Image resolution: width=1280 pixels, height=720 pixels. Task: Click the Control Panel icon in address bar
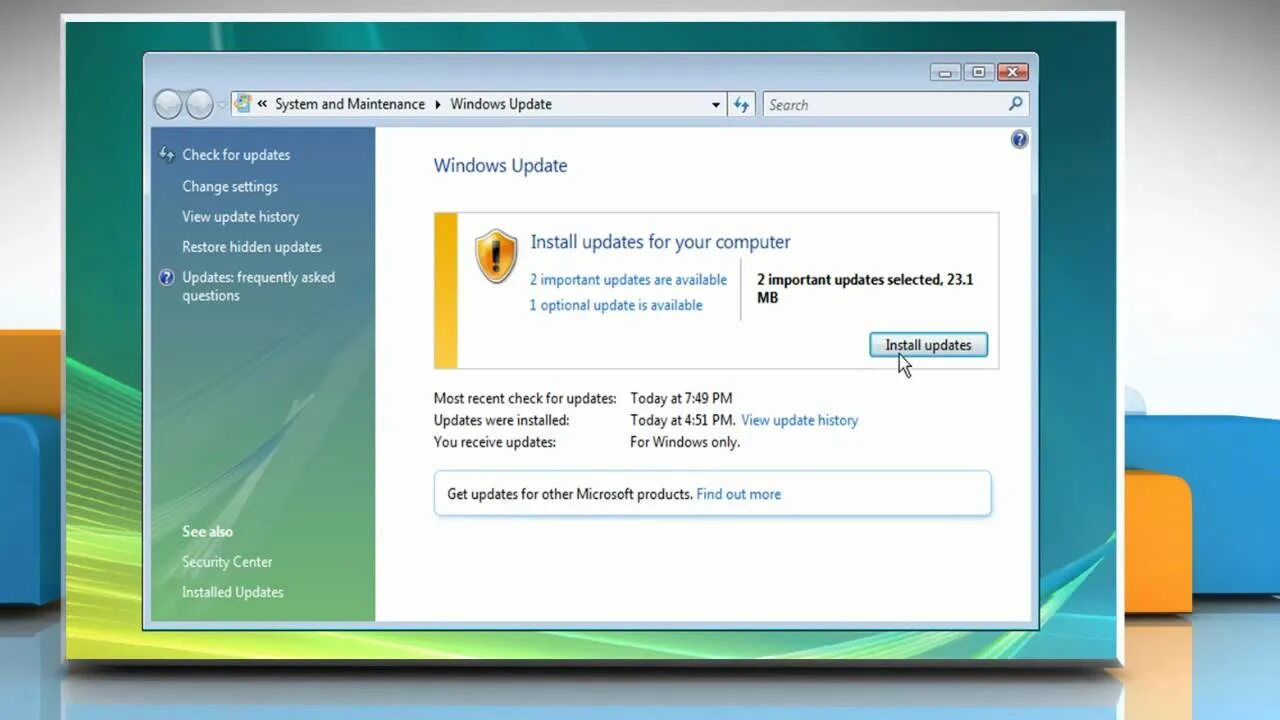tap(243, 104)
